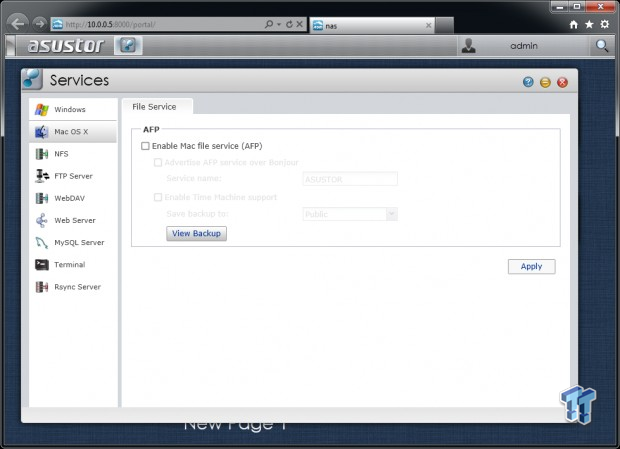Click the Apply button

click(531, 266)
